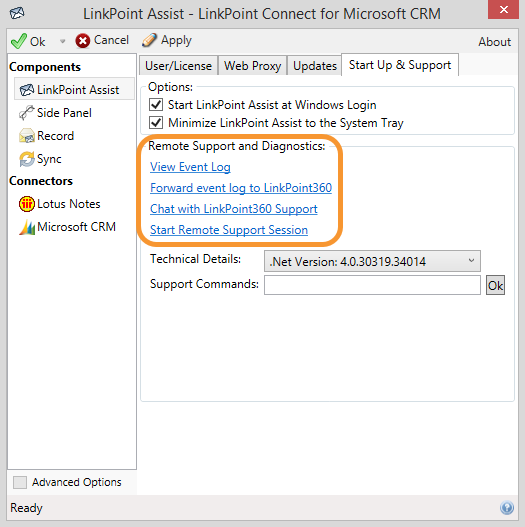Click Chat with LinkPoint360 Support link
Screen dimensions: 525x527
point(234,209)
